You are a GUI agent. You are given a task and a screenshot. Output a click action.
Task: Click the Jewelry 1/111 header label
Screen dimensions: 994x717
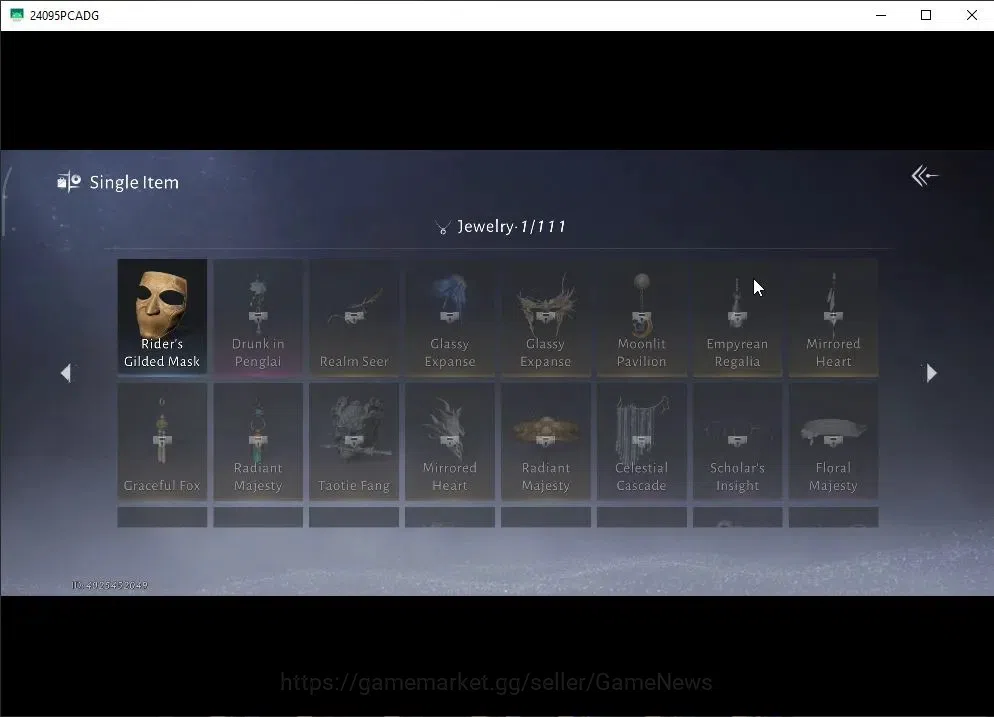[x=512, y=226]
